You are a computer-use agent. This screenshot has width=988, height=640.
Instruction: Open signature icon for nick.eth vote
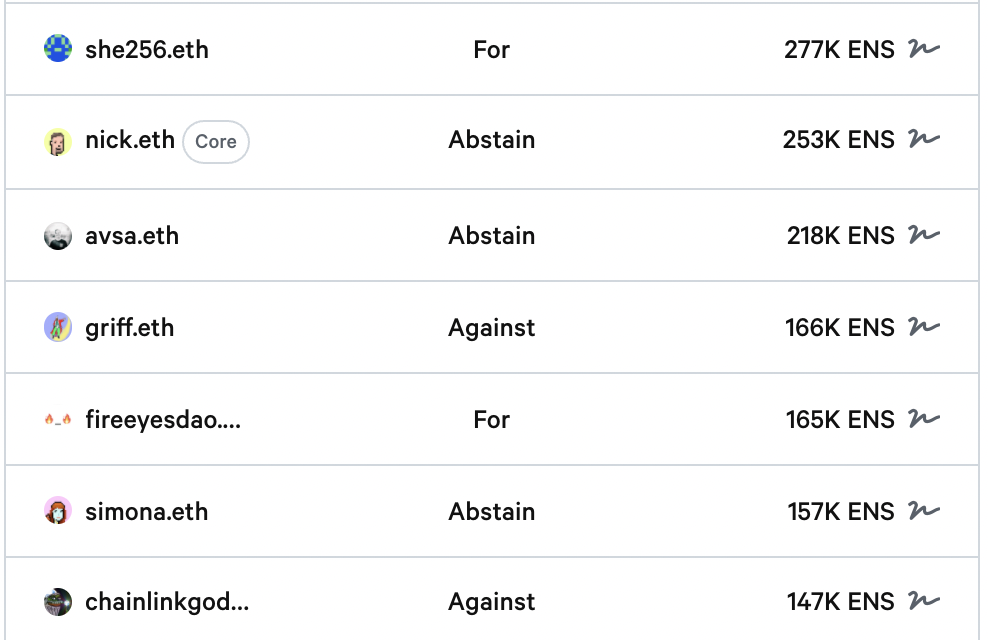pyautogui.click(x=924, y=140)
